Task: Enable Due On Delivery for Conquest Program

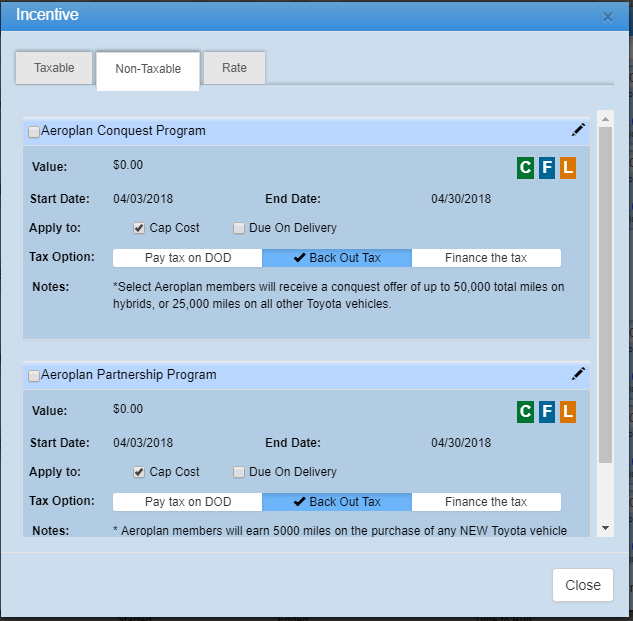Action: (x=239, y=228)
